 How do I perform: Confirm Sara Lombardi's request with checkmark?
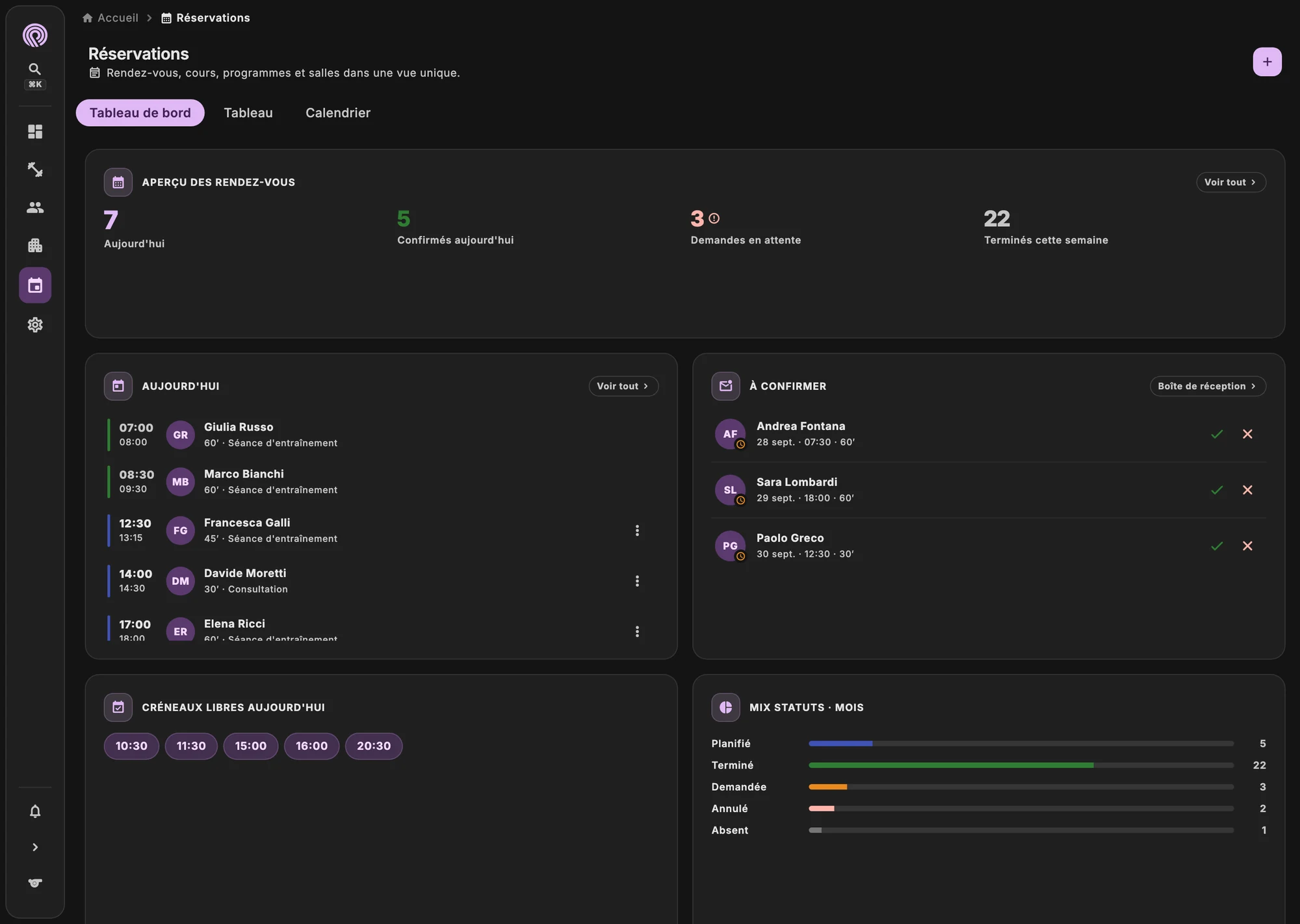(1217, 490)
